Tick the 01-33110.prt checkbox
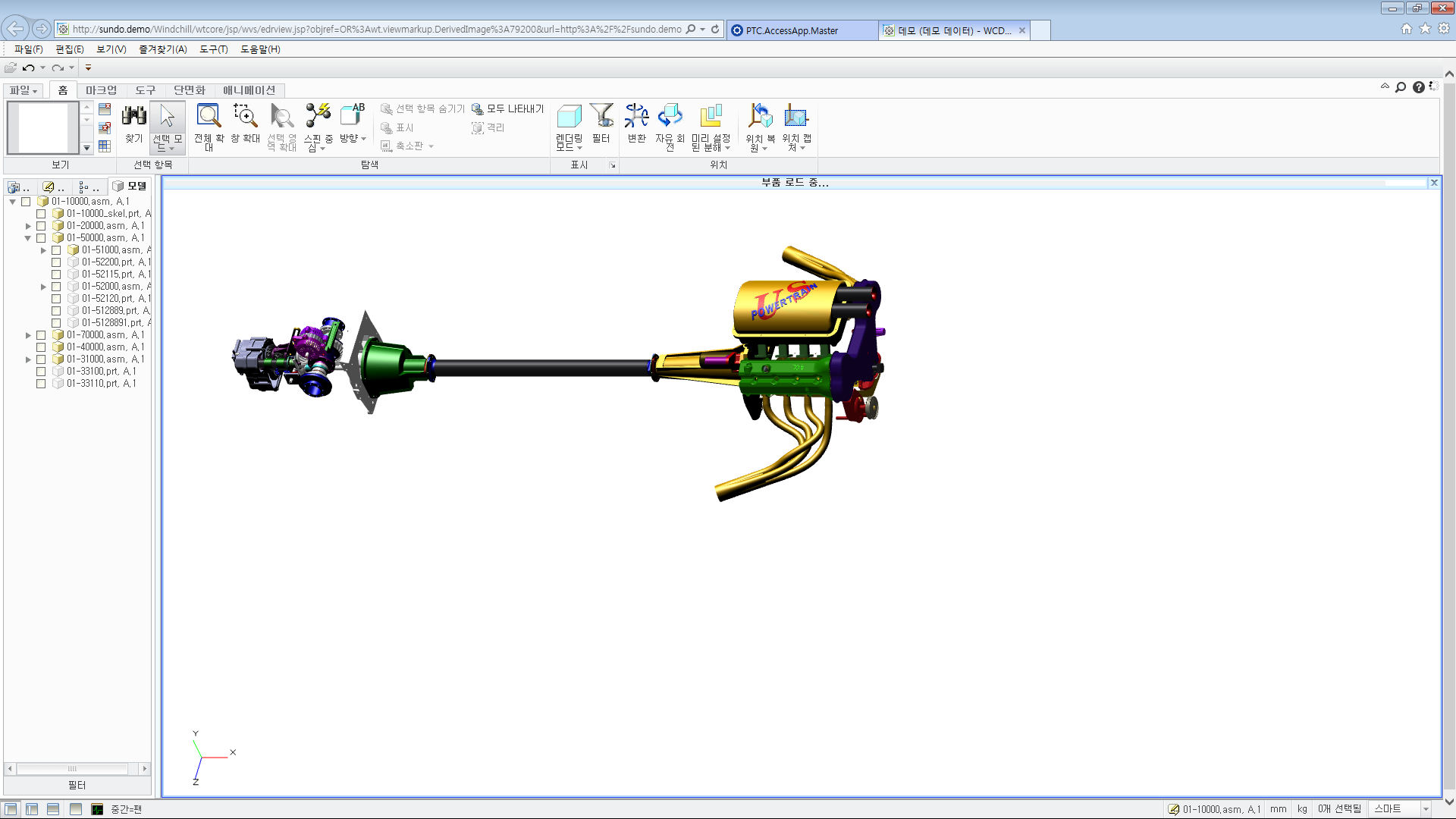Image resolution: width=1456 pixels, height=819 pixels. [41, 384]
